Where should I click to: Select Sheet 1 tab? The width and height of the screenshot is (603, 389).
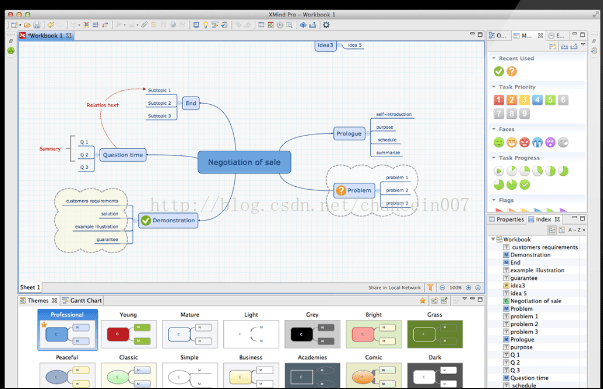[30, 287]
